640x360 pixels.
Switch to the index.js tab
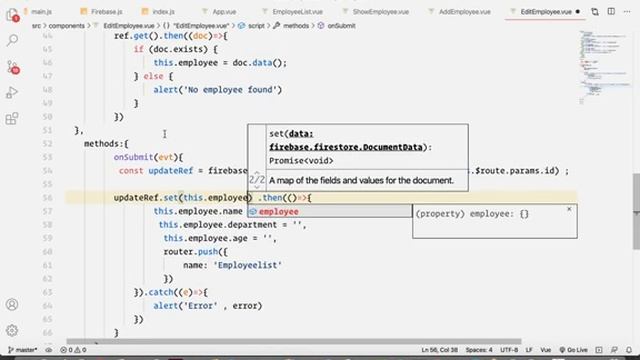point(158,12)
